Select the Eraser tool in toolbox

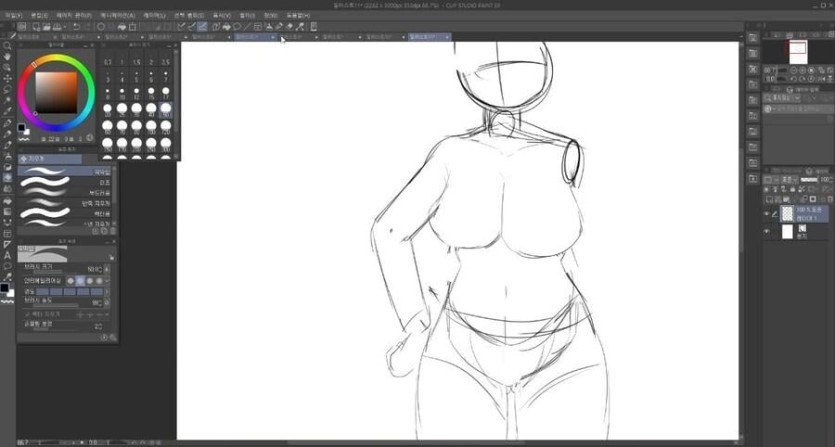(x=8, y=177)
